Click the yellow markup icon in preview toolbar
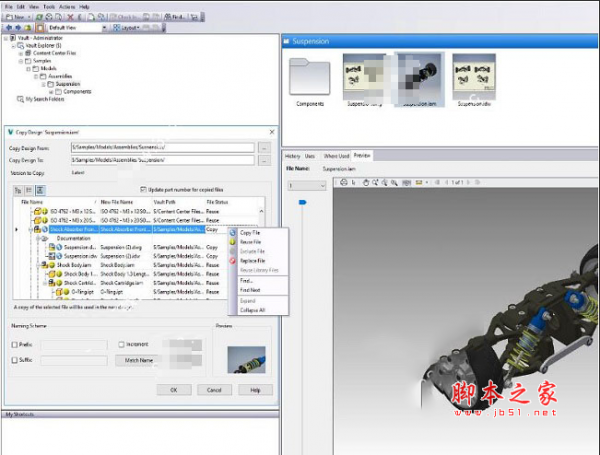Screen dimensions: 600x455 [x=419, y=183]
